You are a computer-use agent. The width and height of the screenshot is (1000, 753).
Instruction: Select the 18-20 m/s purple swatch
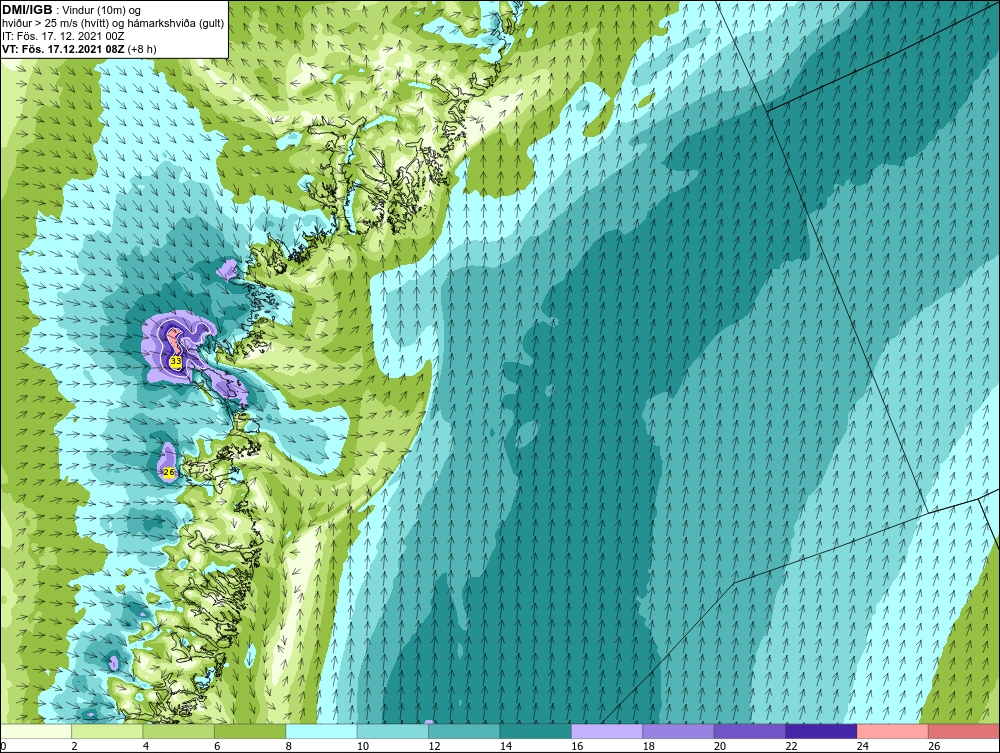pyautogui.click(x=679, y=731)
